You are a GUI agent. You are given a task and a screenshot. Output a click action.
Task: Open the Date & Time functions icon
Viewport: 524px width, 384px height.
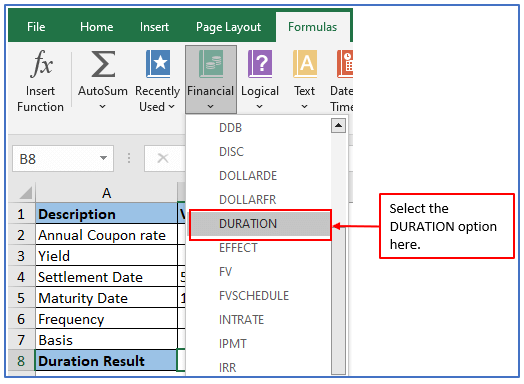point(345,63)
